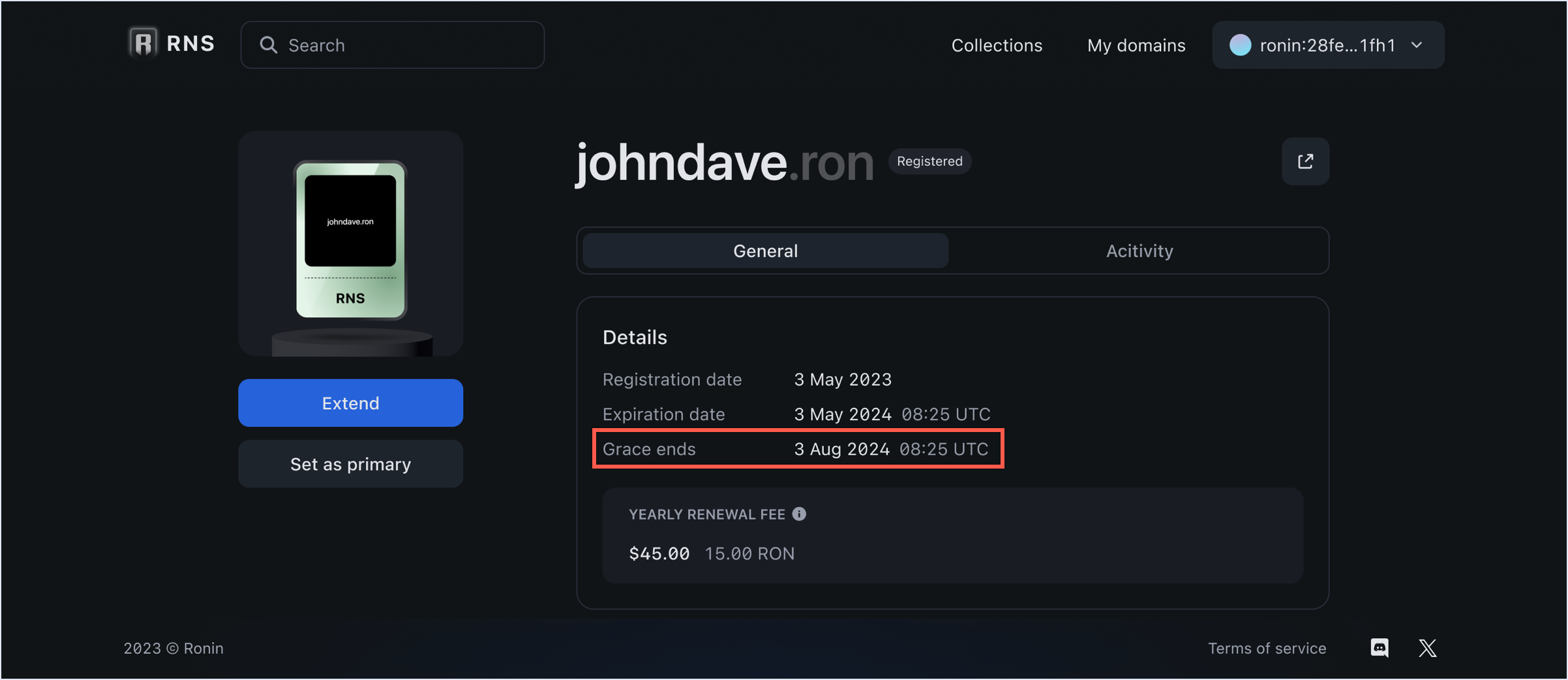The width and height of the screenshot is (1568, 680).
Task: Open the Terms of service link
Action: (1267, 648)
